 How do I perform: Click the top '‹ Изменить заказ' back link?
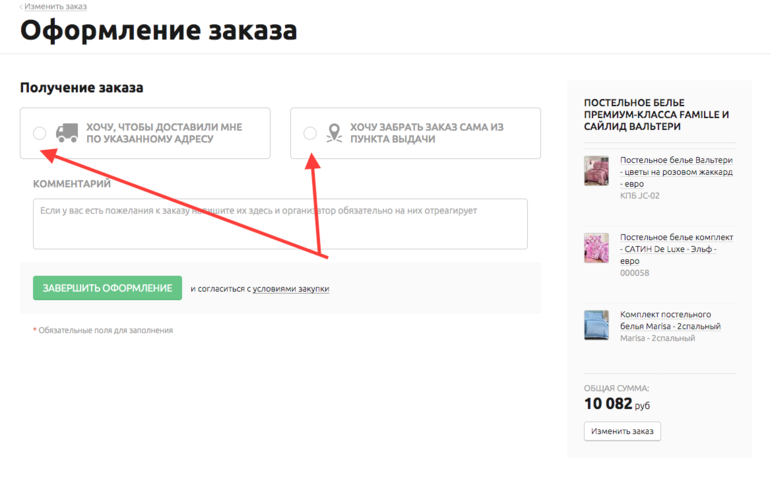(53, 6)
